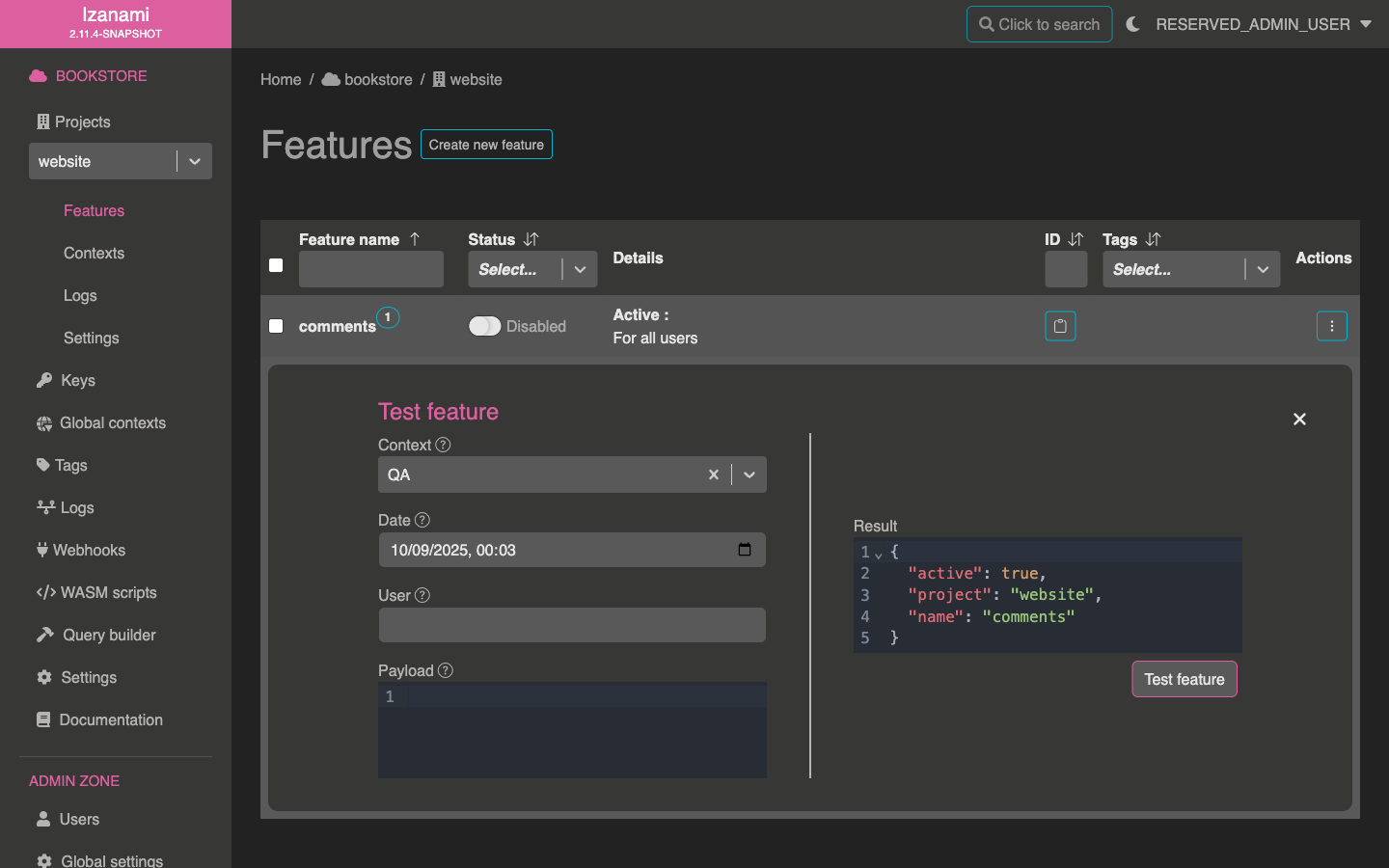Go to WASM scripts in sidebar
Screen dimensions: 1389x868
(108, 592)
